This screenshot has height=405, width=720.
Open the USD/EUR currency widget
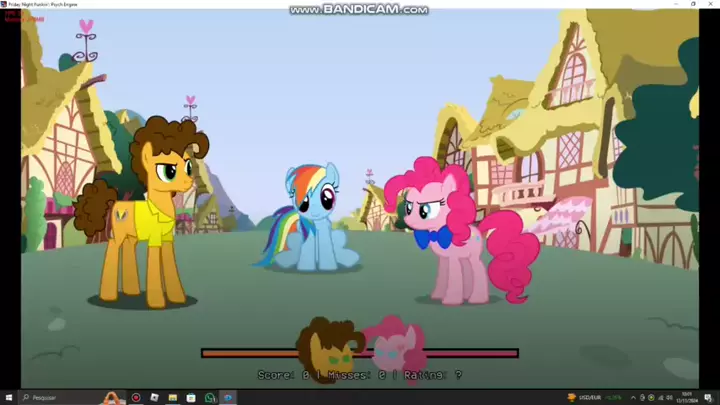590,397
